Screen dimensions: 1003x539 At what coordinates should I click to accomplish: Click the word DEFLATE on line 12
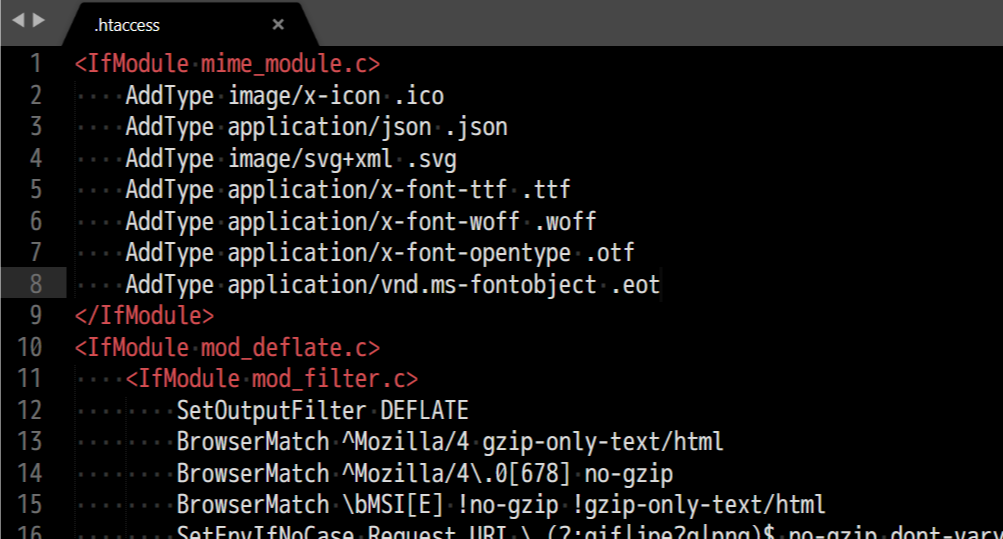tap(424, 411)
